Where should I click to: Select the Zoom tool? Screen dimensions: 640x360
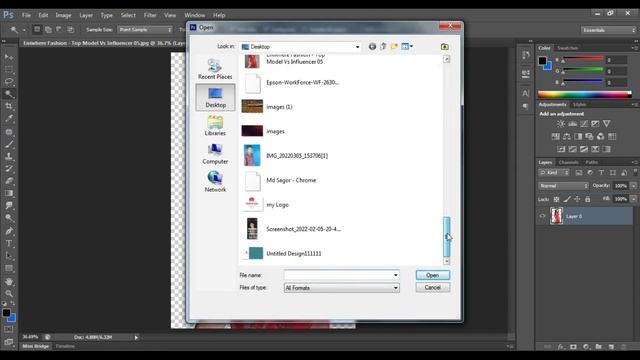[9, 293]
